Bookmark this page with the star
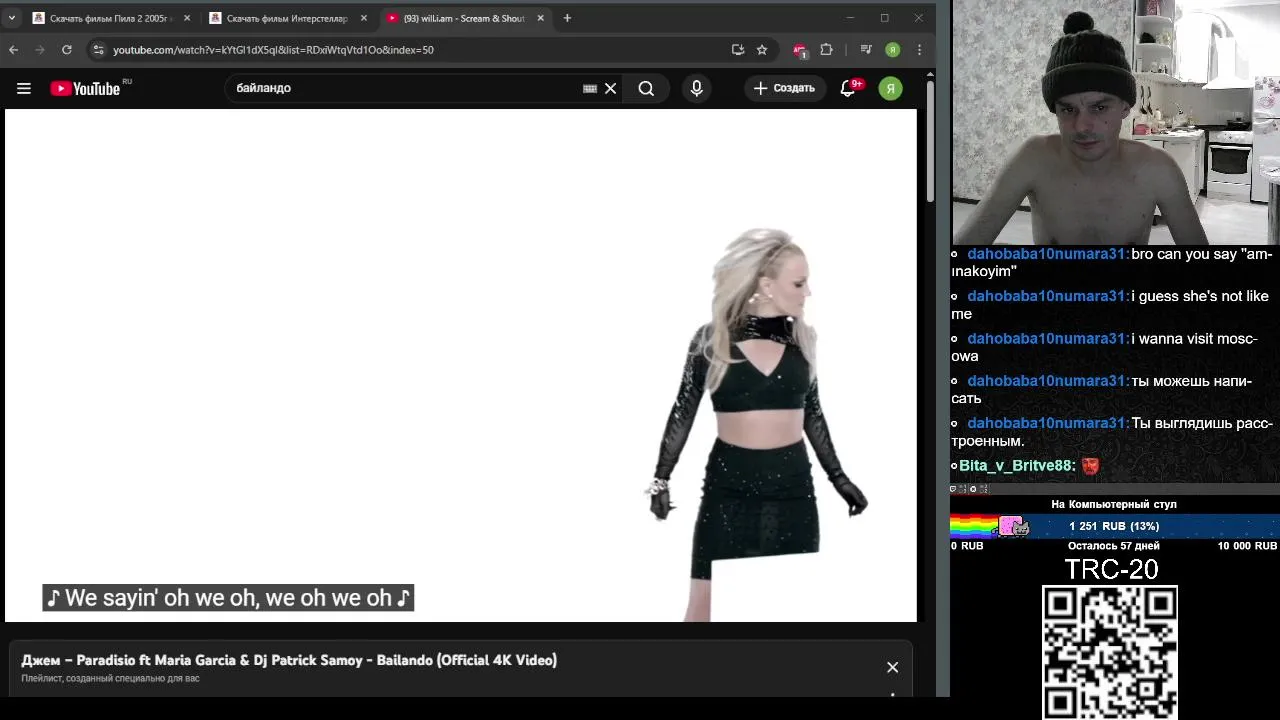Image resolution: width=1280 pixels, height=720 pixels. (762, 49)
